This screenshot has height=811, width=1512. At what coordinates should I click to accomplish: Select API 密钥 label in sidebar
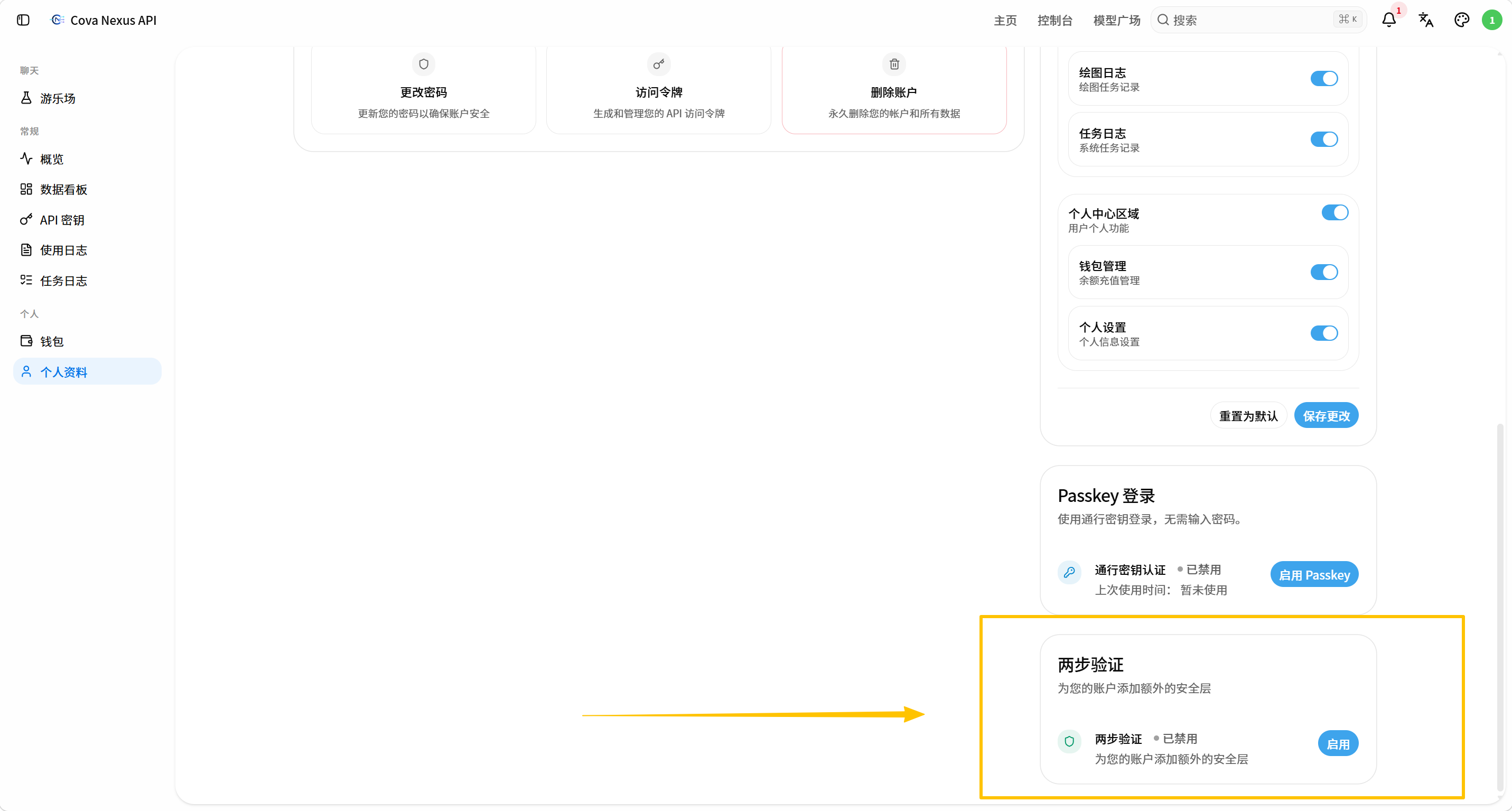click(x=62, y=220)
